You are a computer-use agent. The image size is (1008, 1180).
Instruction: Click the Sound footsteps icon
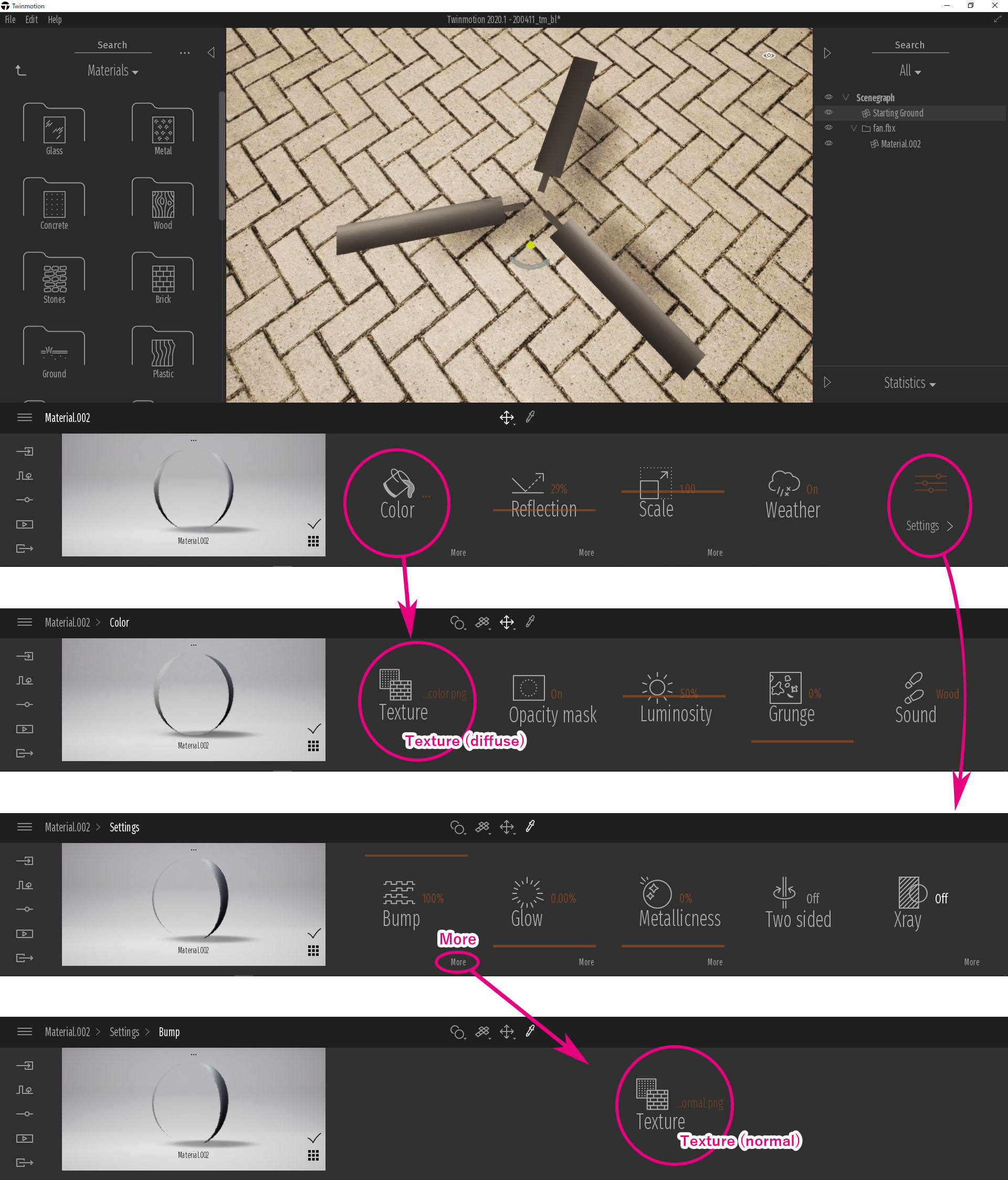tap(913, 688)
